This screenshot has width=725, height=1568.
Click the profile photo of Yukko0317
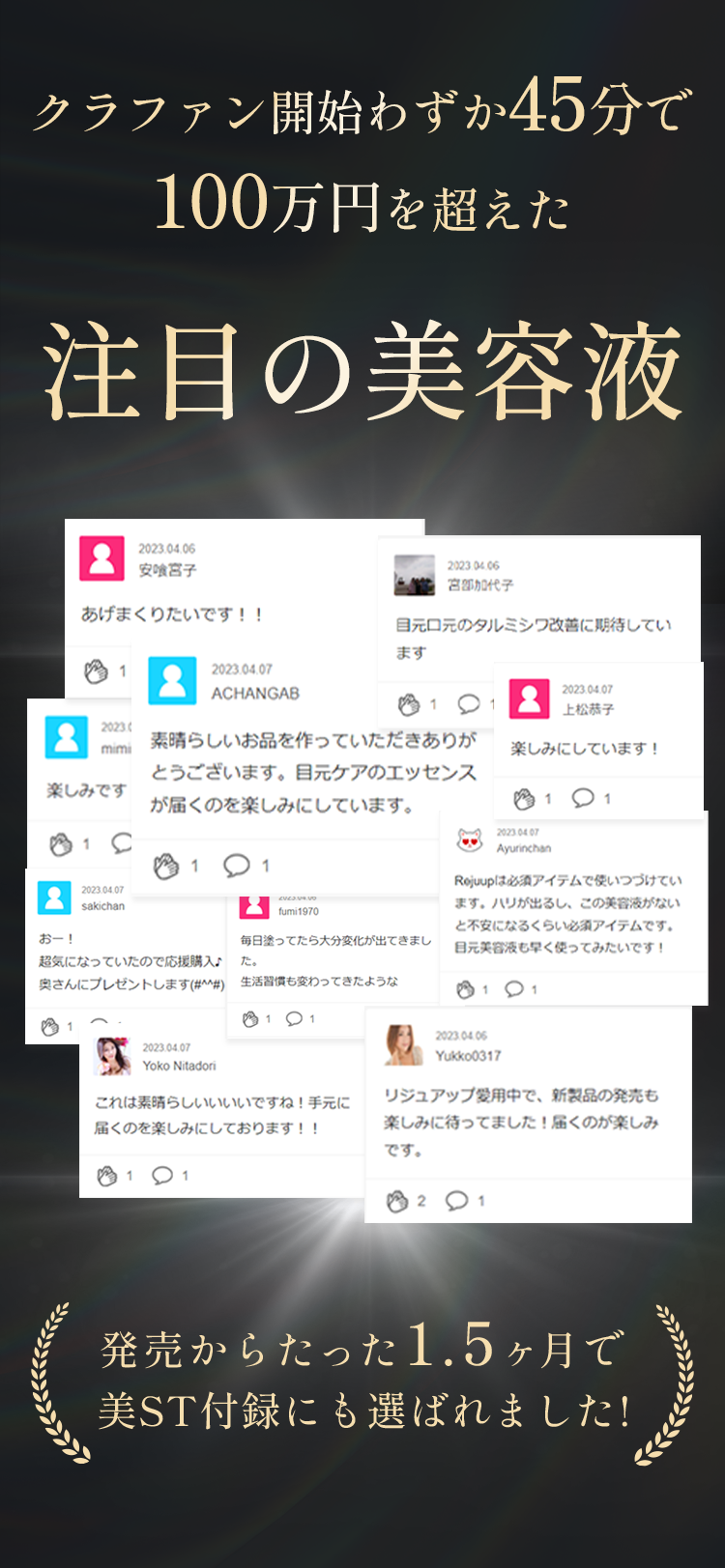click(403, 1045)
